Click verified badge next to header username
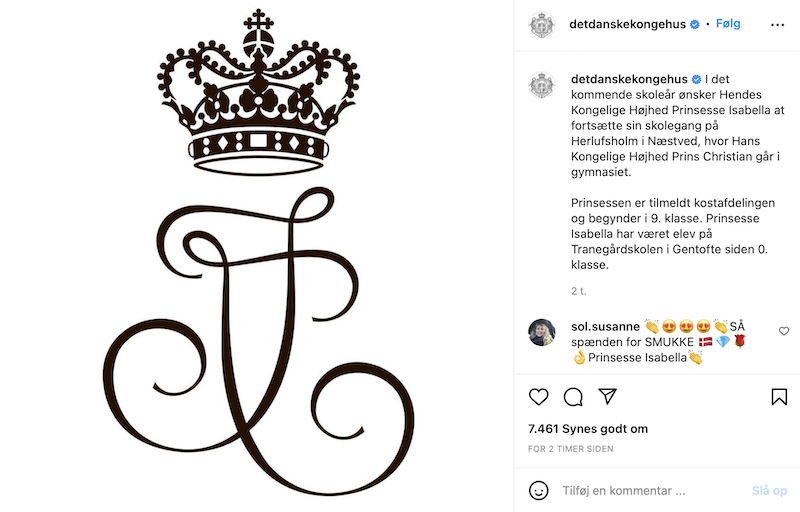This screenshot has width=800, height=512. (x=694, y=24)
